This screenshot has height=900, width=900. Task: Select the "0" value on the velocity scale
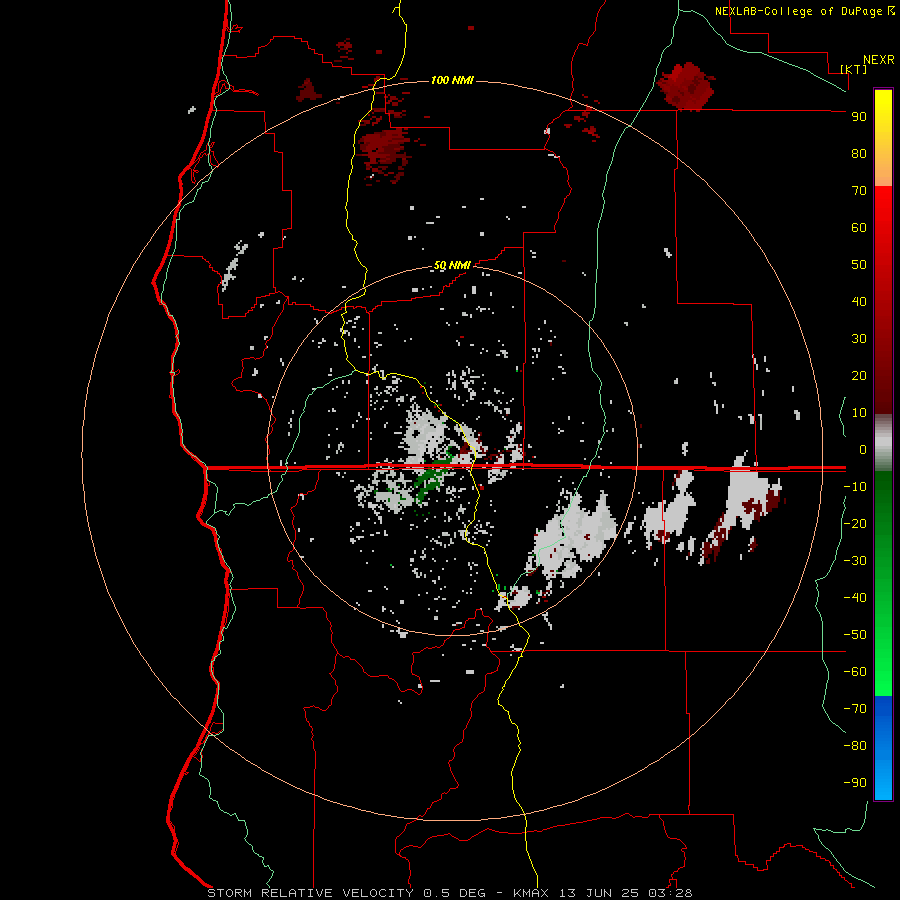tap(863, 450)
